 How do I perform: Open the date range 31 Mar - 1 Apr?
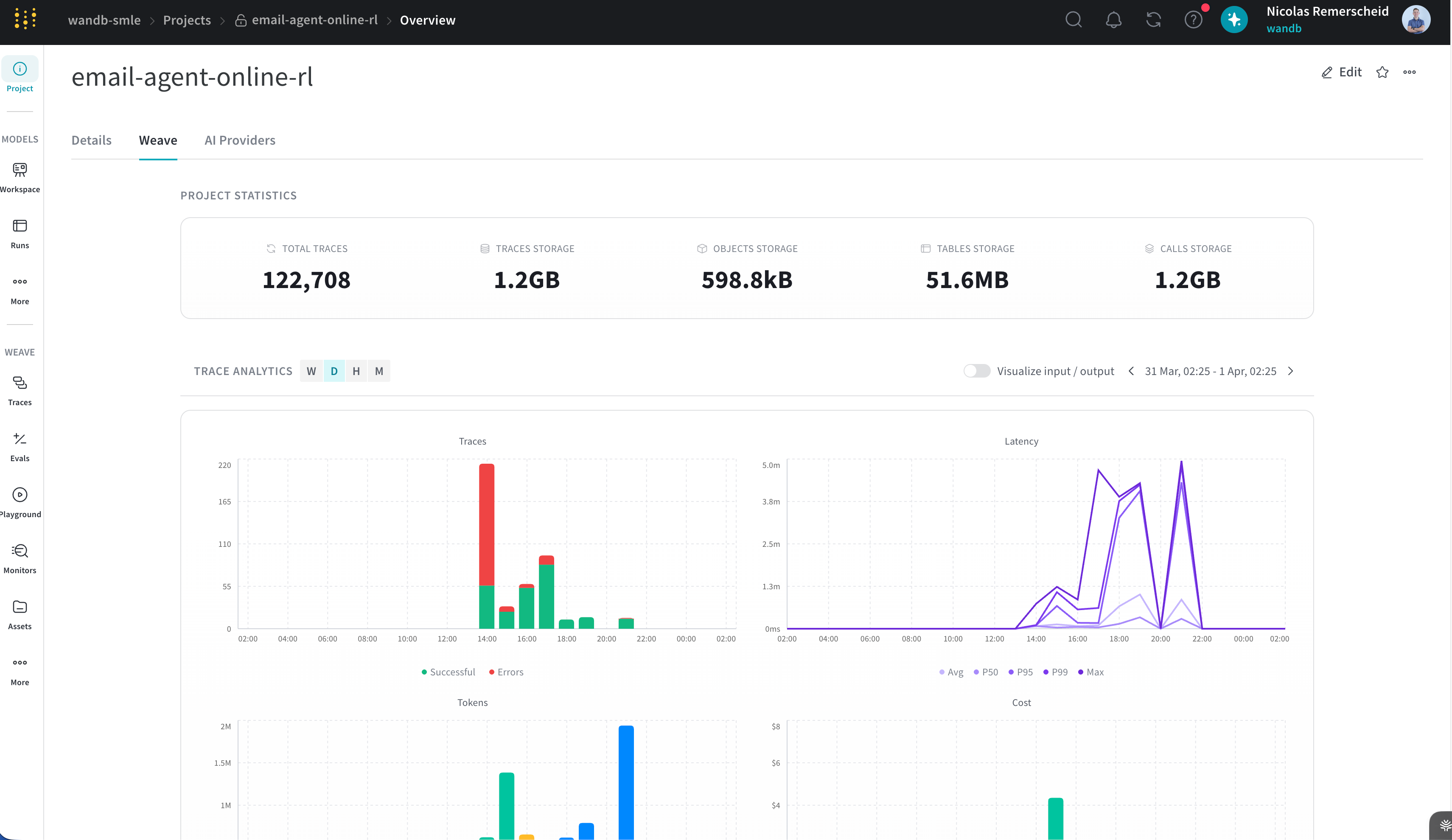[x=1210, y=371]
